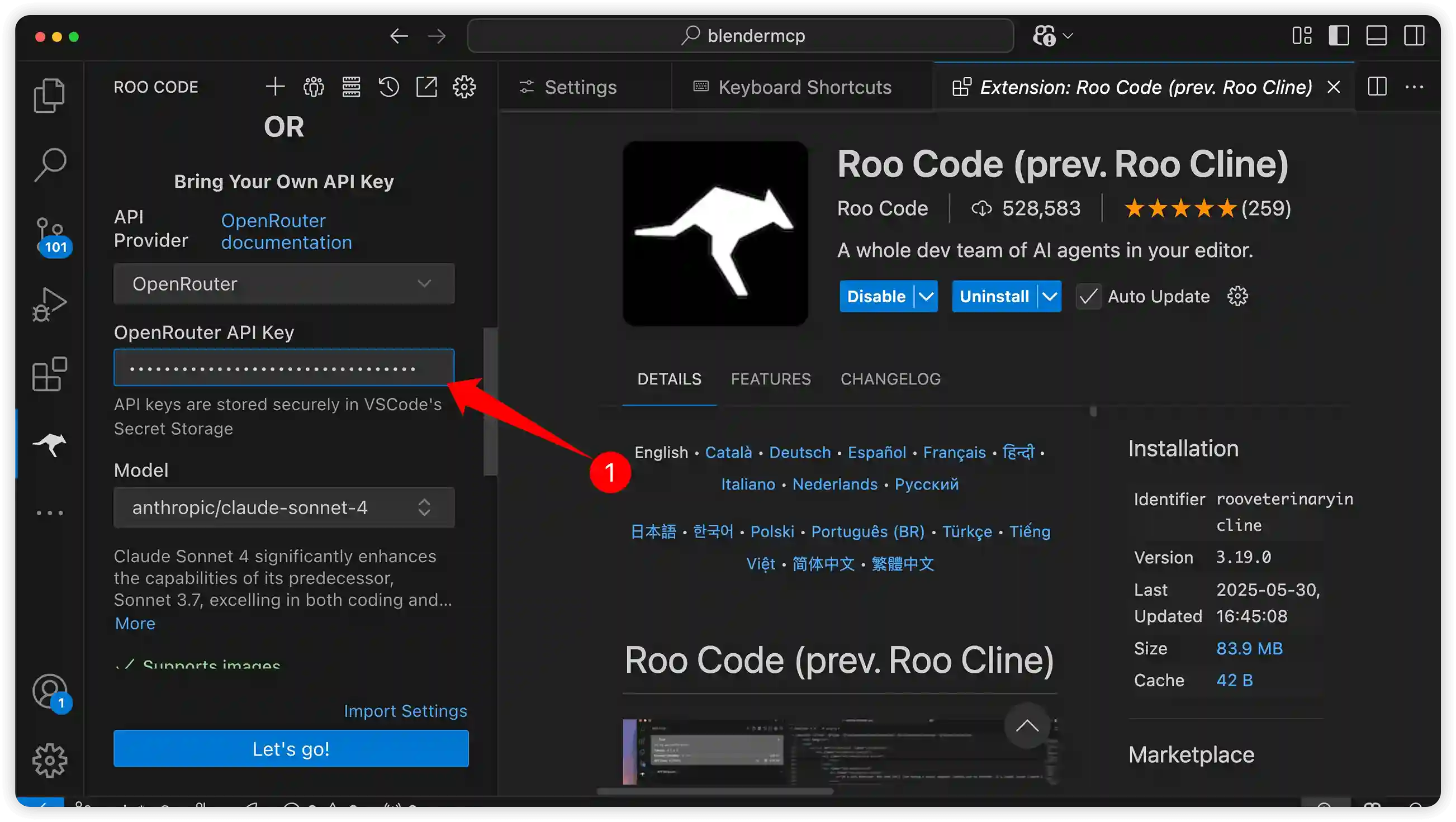This screenshot has height=822, width=1456.
Task: Open the Deutsch readme link
Action: point(800,453)
